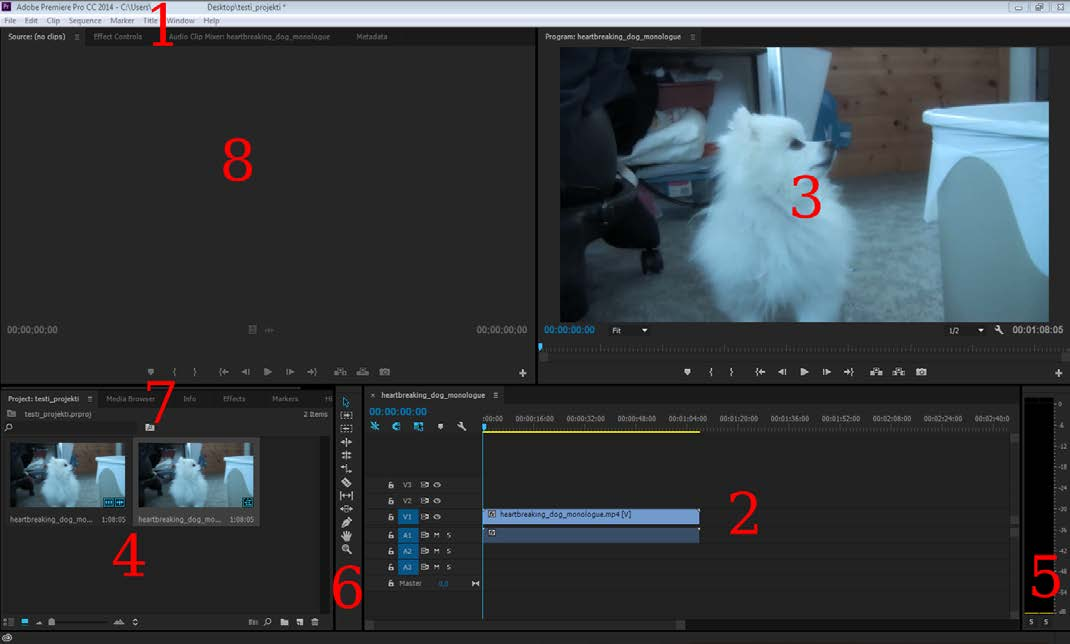This screenshot has height=644, width=1070.
Task: Switch to the Effect Controls tab
Action: coord(117,37)
